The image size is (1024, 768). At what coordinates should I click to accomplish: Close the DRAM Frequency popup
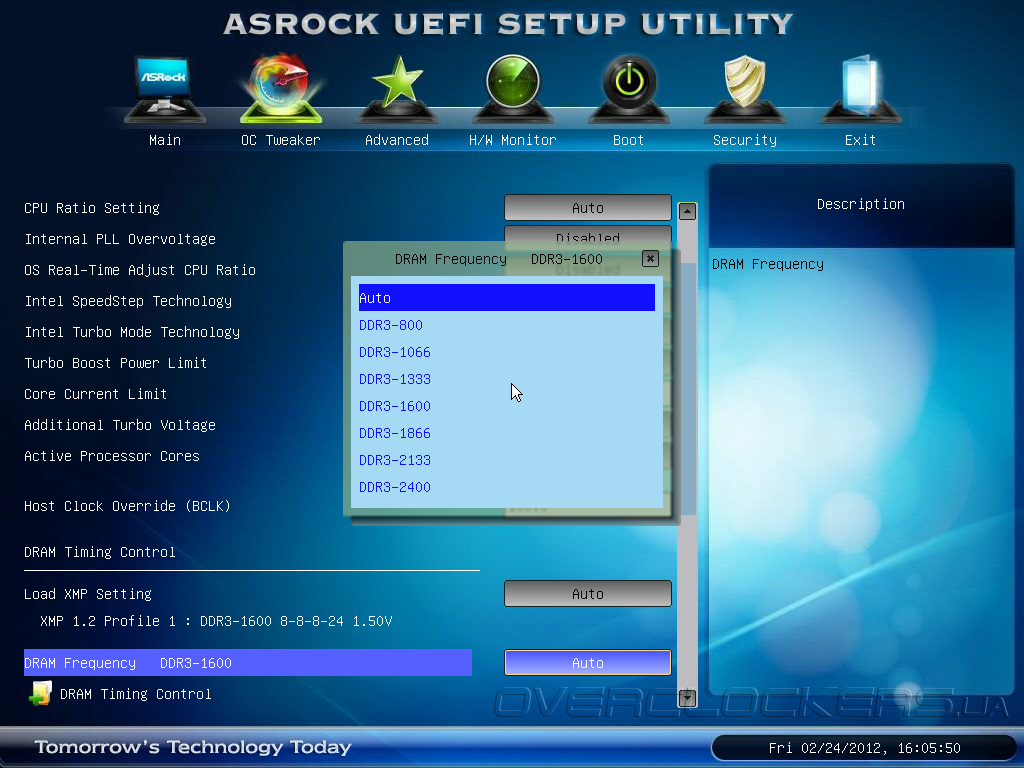pos(650,259)
